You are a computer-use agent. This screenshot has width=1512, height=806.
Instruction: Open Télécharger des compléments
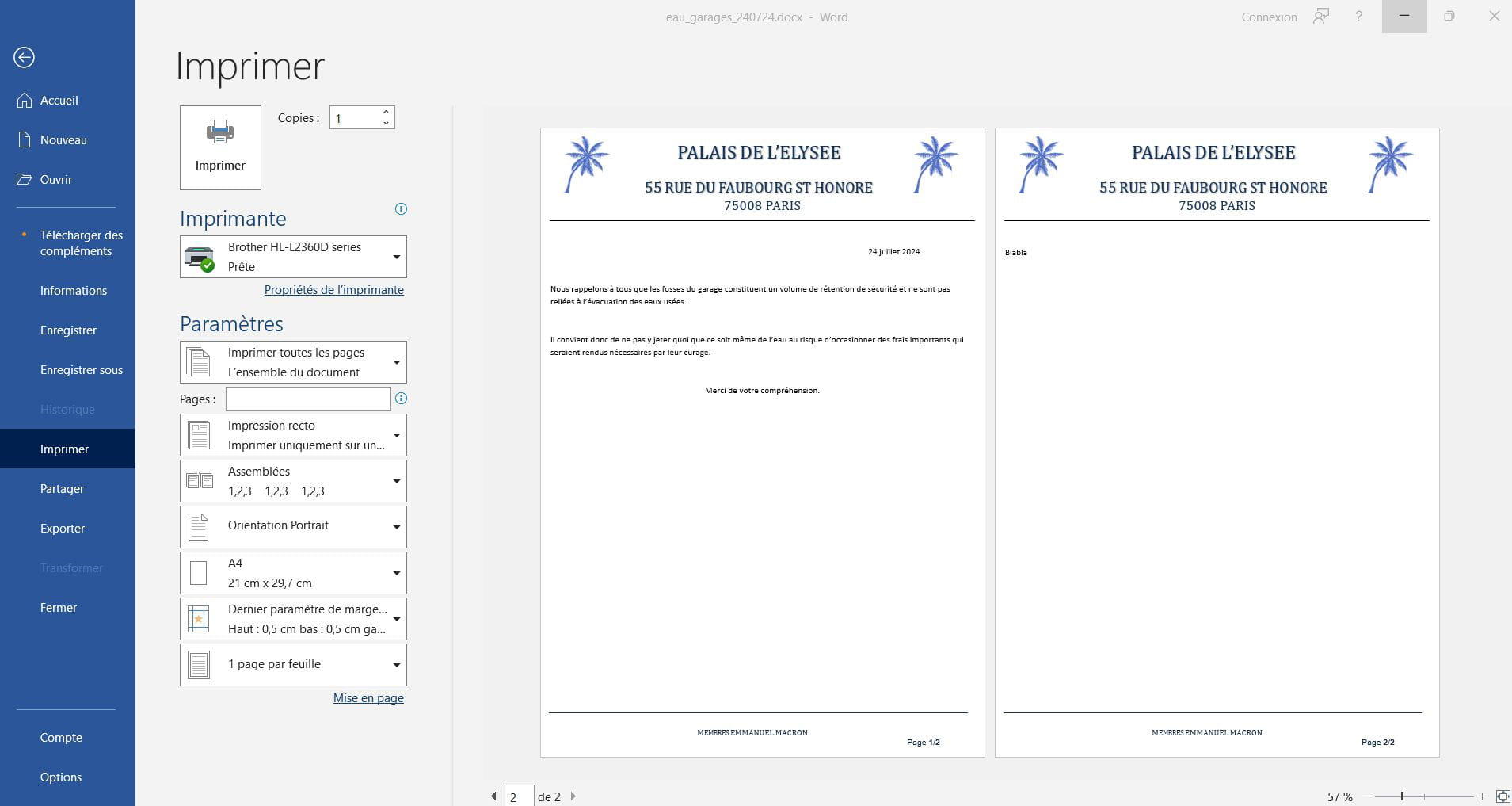pos(67,243)
